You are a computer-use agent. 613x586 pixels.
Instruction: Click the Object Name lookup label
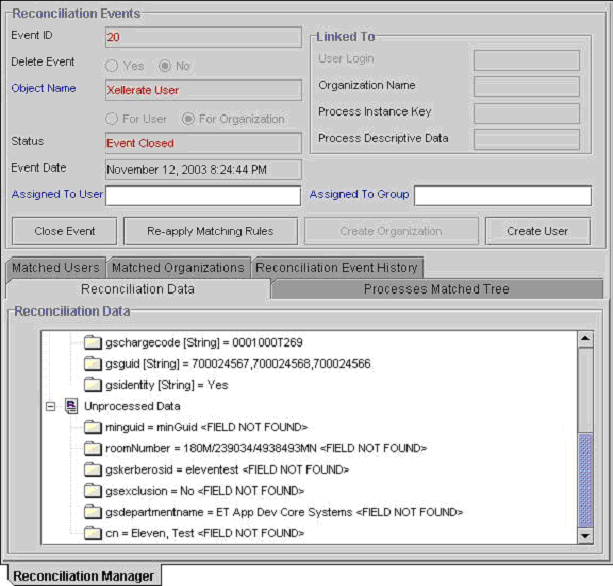(44, 88)
